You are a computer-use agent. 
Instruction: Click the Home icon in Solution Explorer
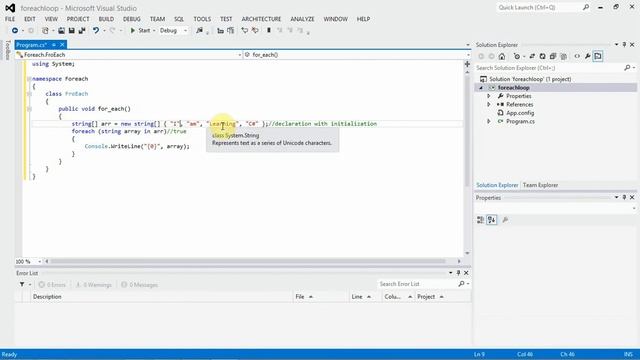(x=502, y=56)
